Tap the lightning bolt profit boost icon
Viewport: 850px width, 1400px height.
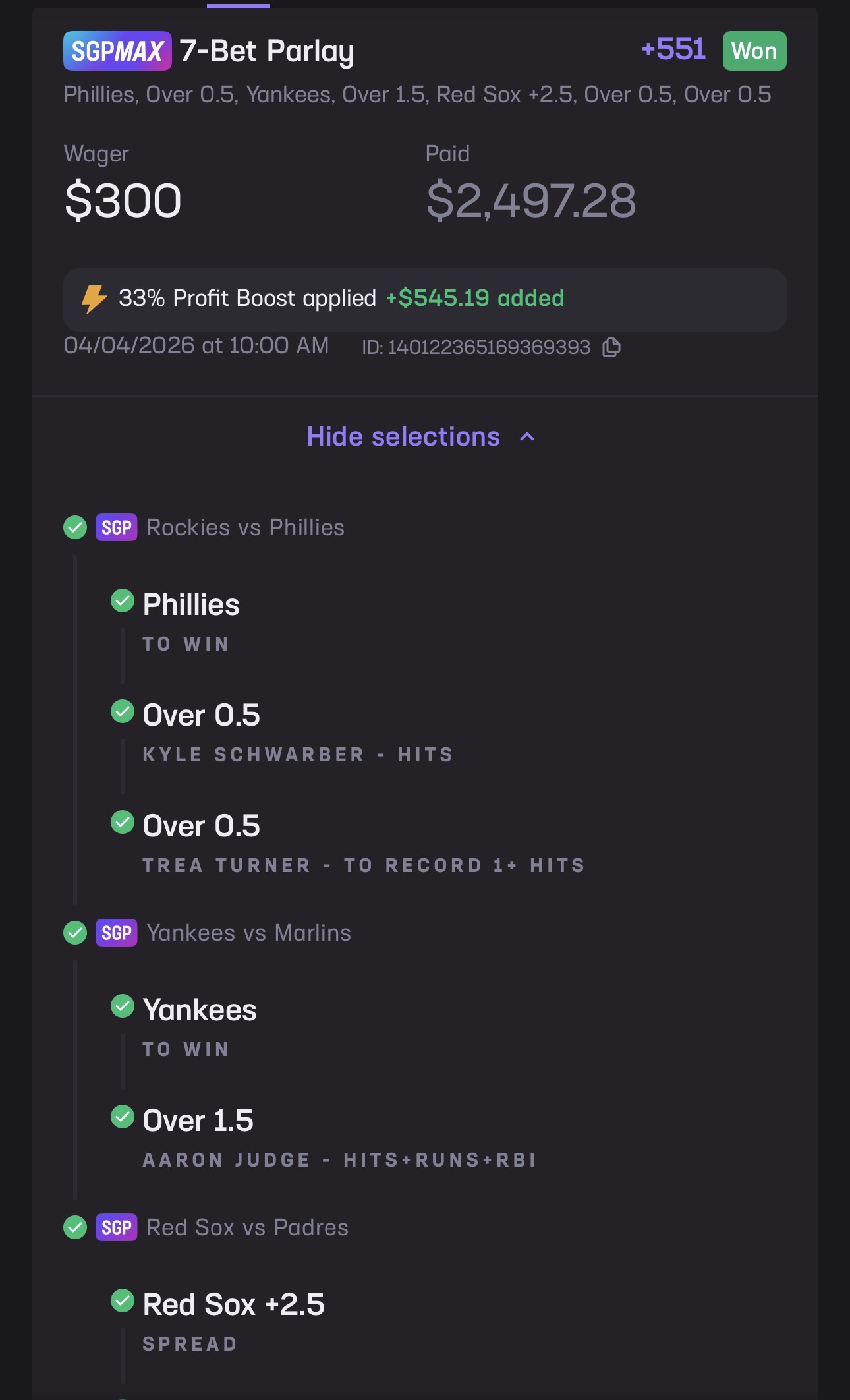point(94,299)
